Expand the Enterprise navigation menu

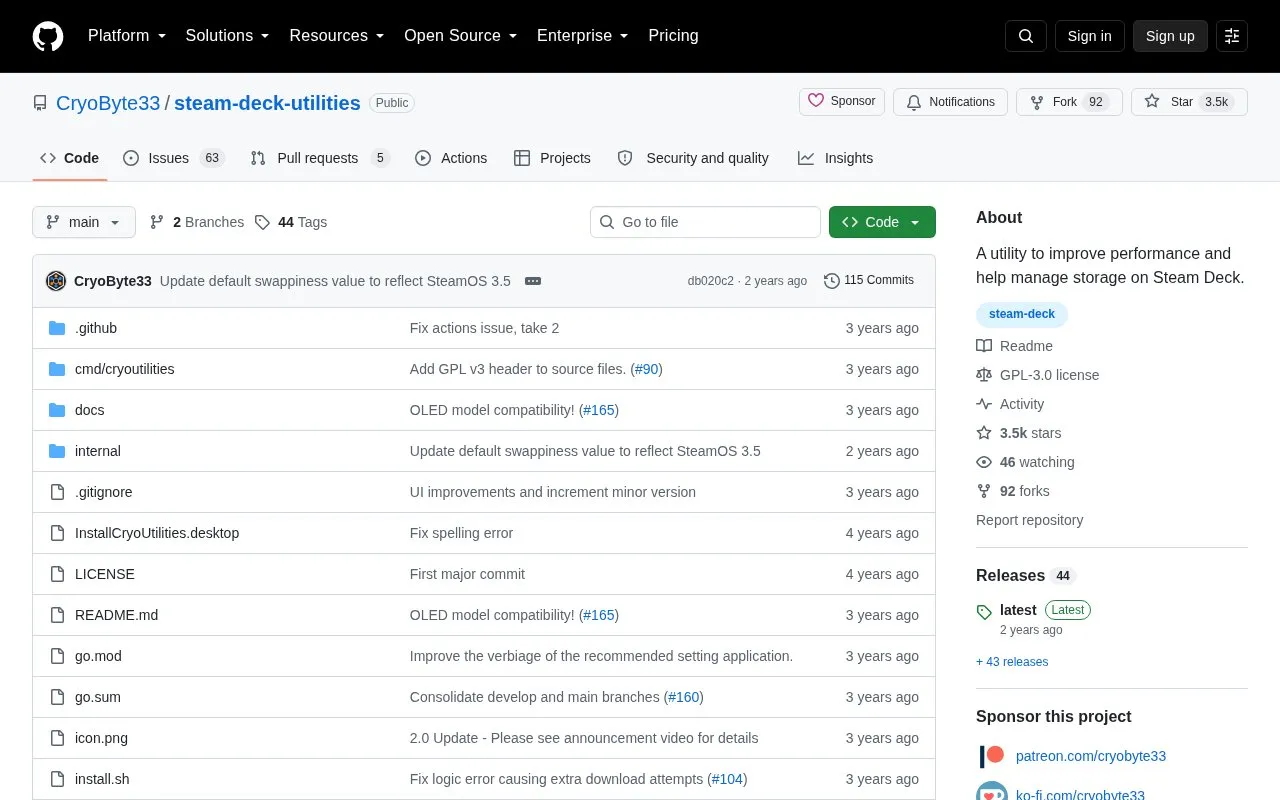pos(583,36)
